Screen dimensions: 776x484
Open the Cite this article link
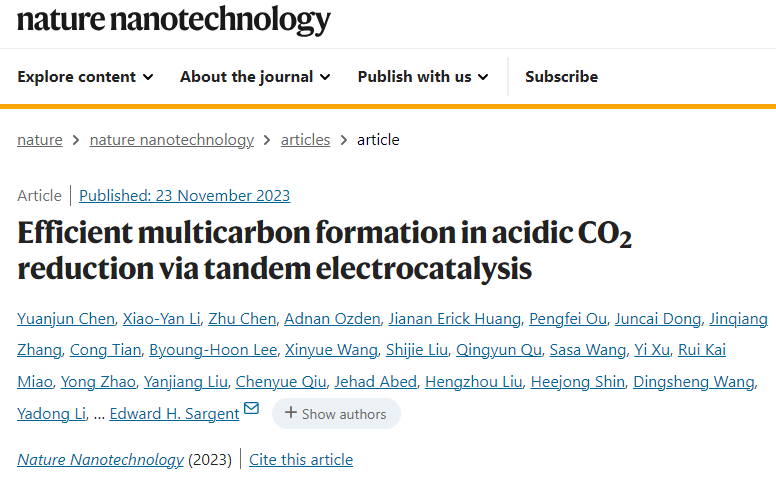point(301,460)
